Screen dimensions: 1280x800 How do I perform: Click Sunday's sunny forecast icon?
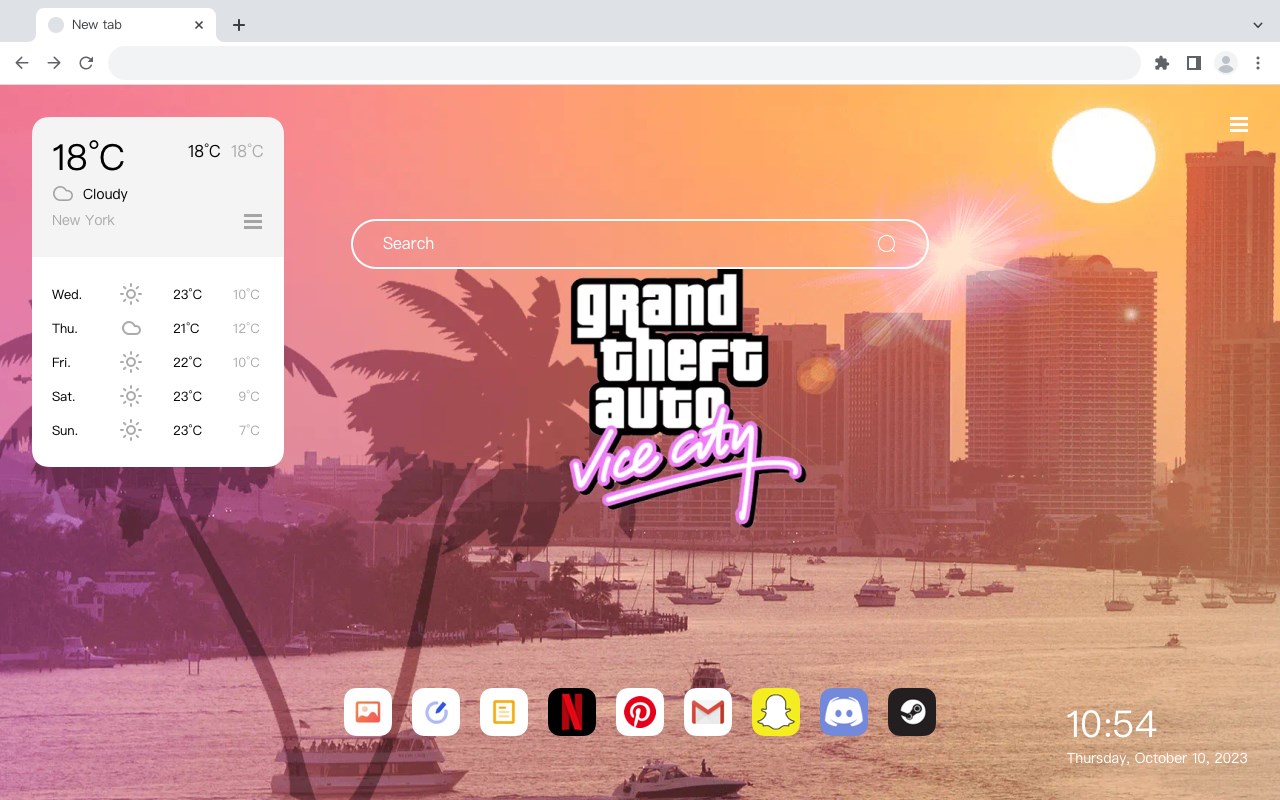(131, 430)
